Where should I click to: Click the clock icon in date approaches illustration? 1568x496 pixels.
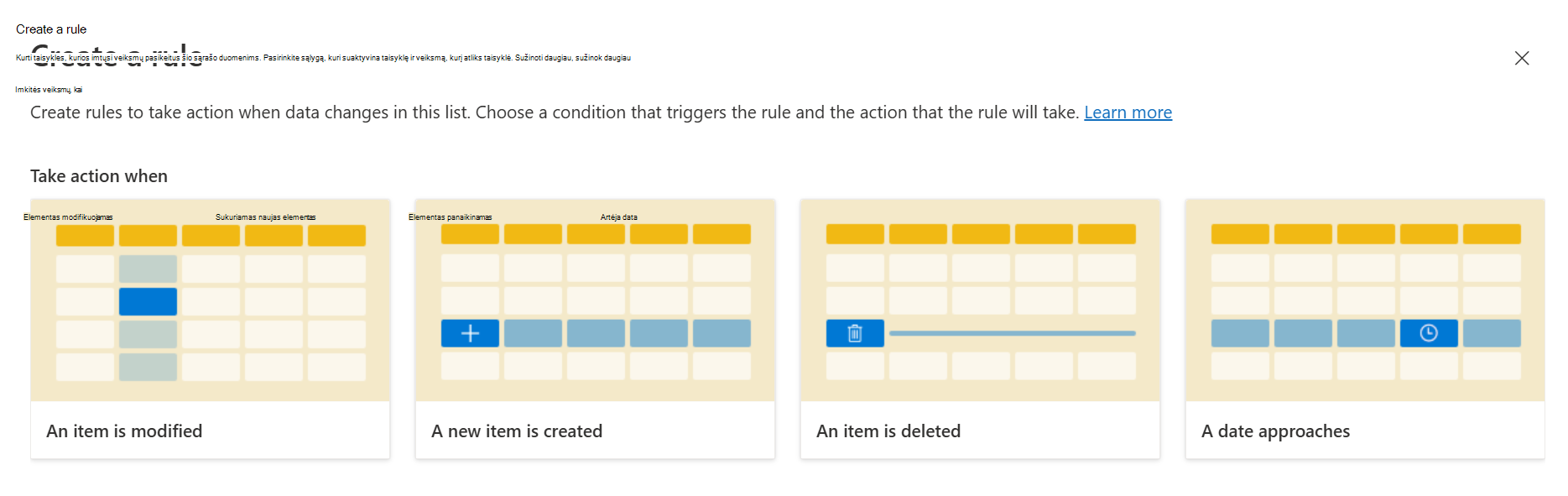click(x=1429, y=333)
